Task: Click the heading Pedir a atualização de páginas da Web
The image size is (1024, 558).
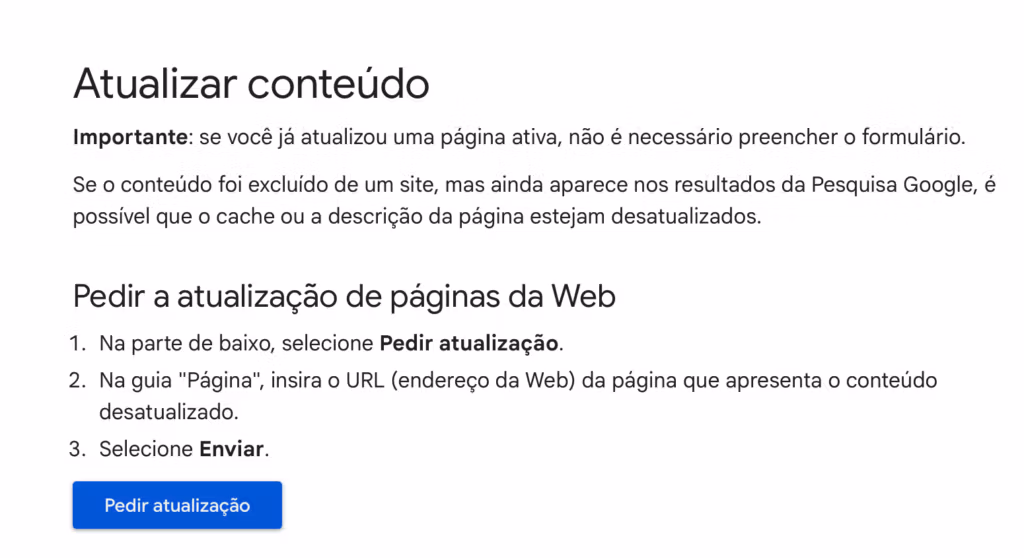Action: (x=344, y=296)
